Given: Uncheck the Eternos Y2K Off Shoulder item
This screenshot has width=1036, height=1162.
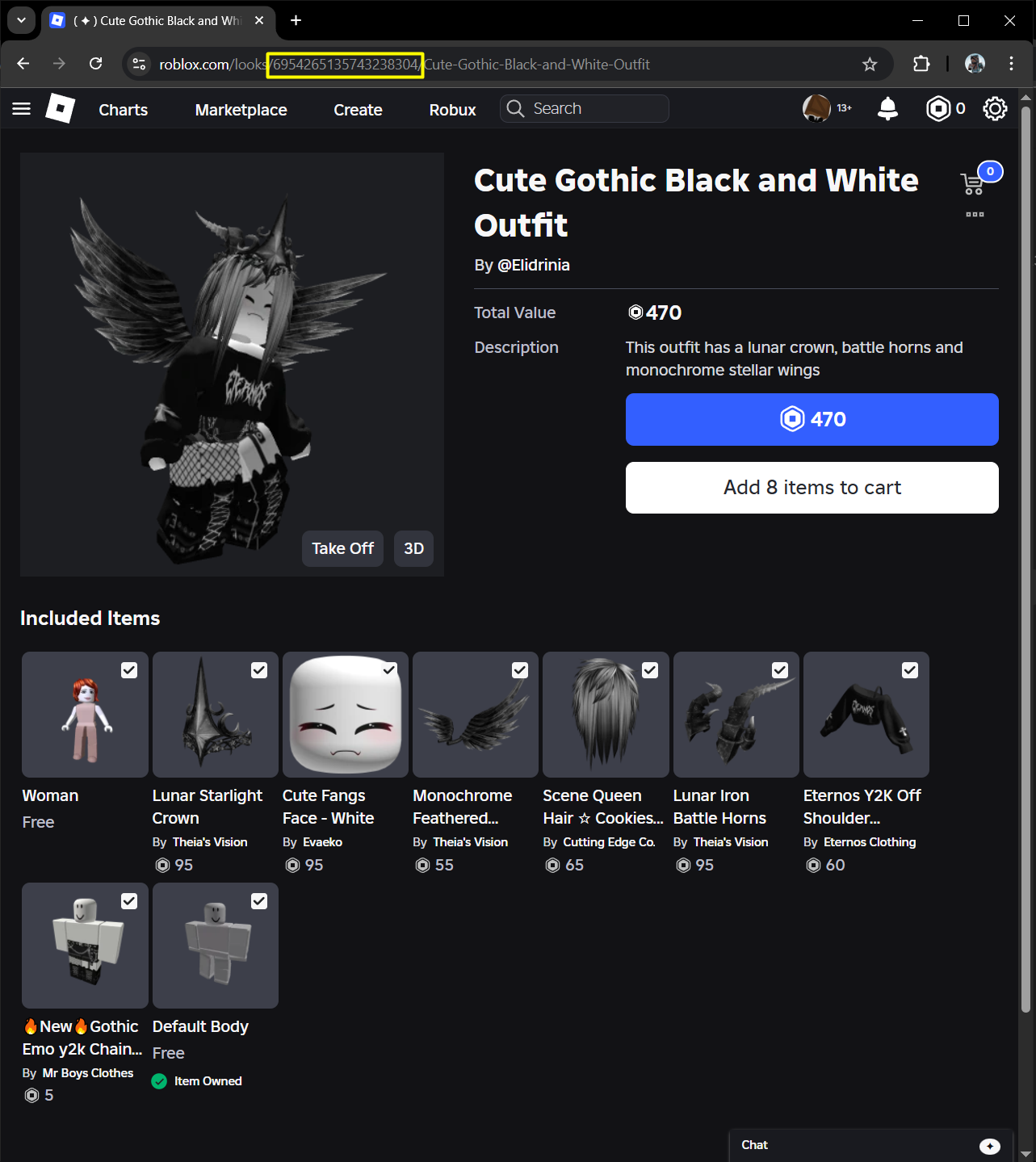Looking at the screenshot, I should coord(910,670).
